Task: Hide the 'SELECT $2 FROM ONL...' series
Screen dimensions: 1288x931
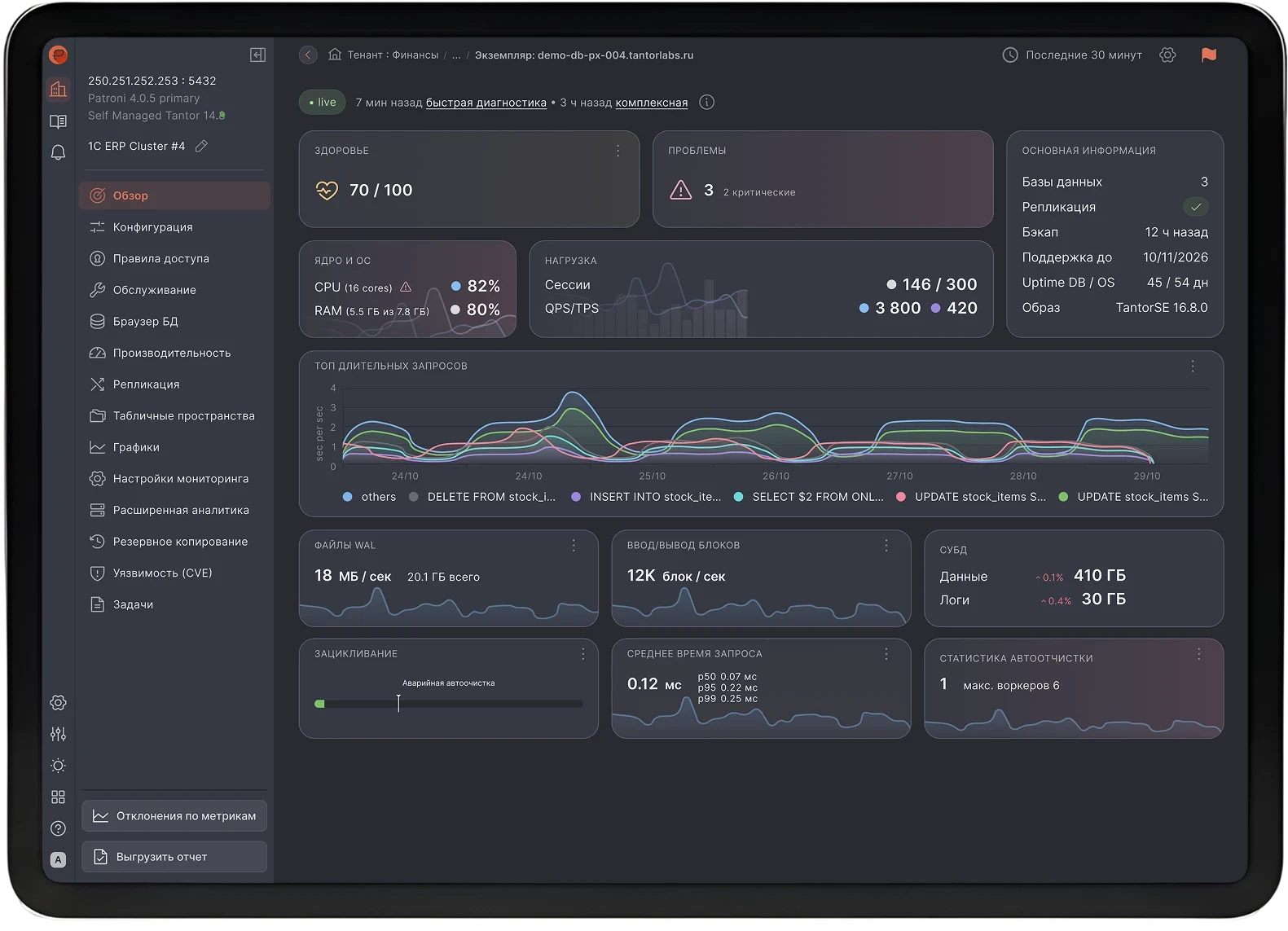Action: (809, 497)
